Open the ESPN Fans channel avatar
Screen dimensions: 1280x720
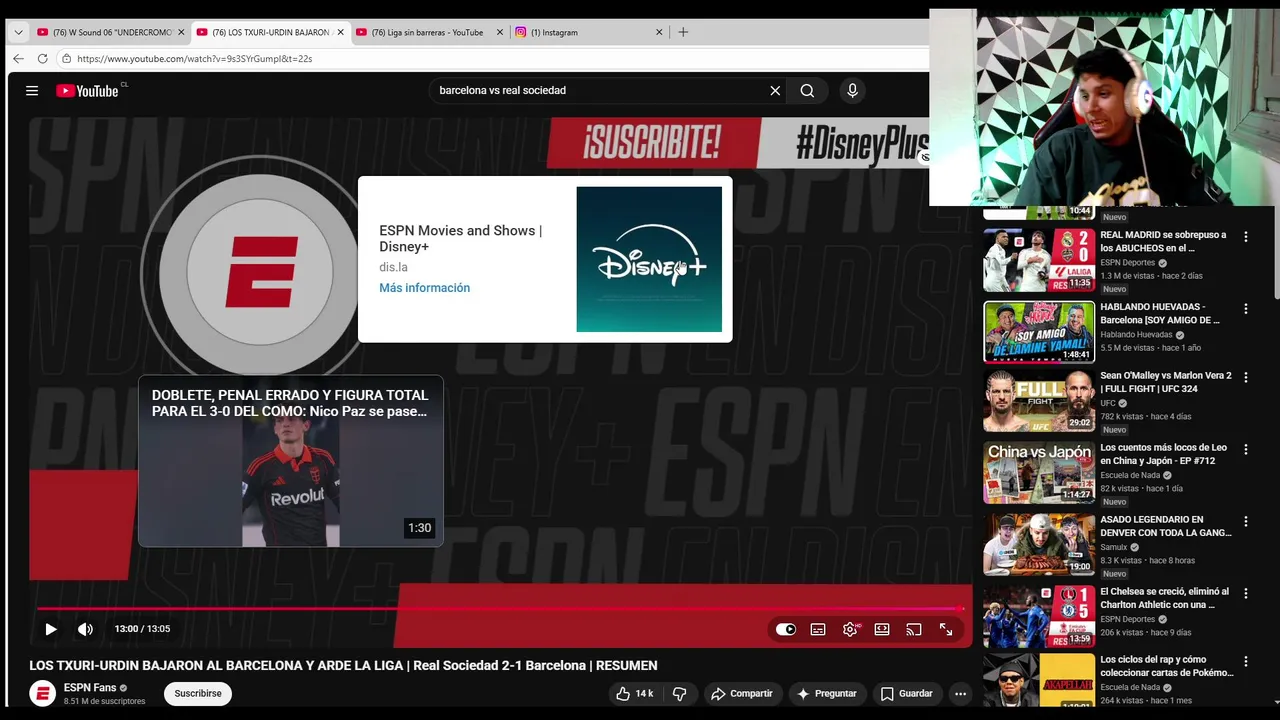point(42,693)
